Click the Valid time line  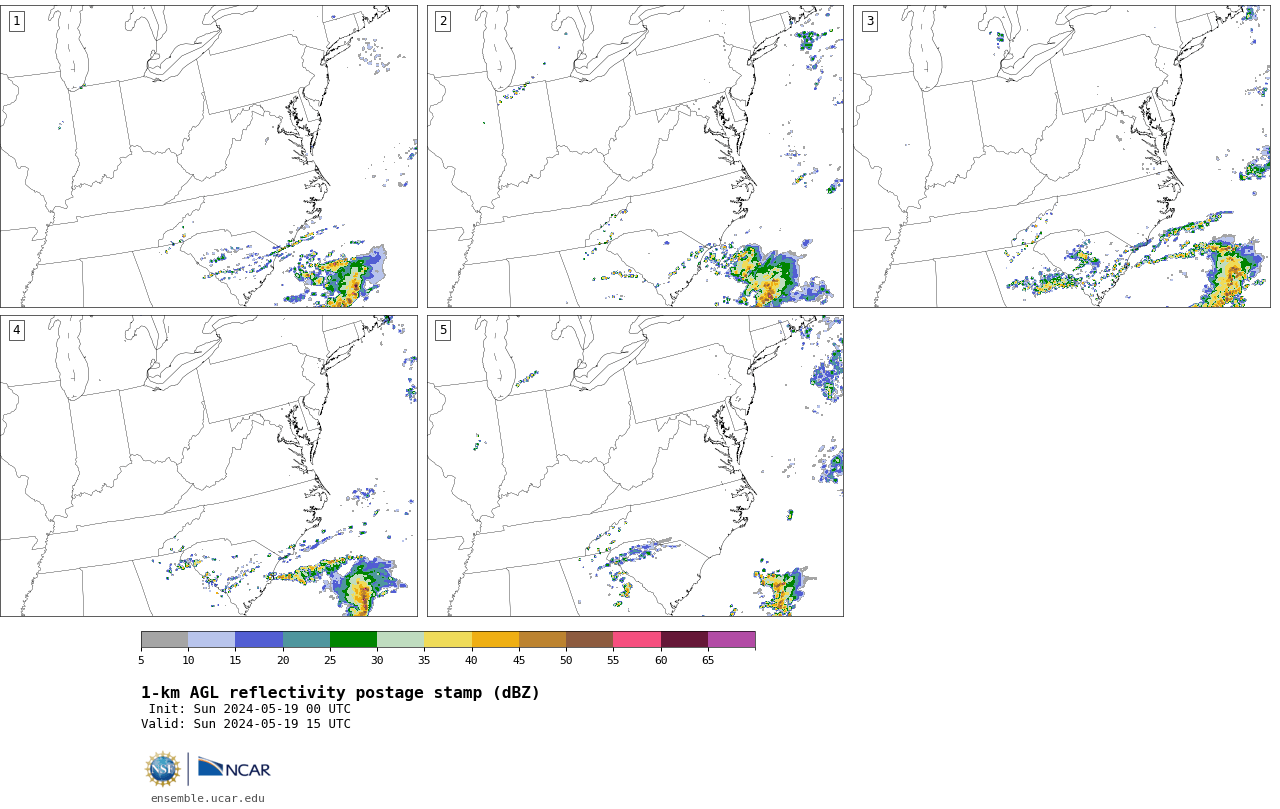coord(246,724)
